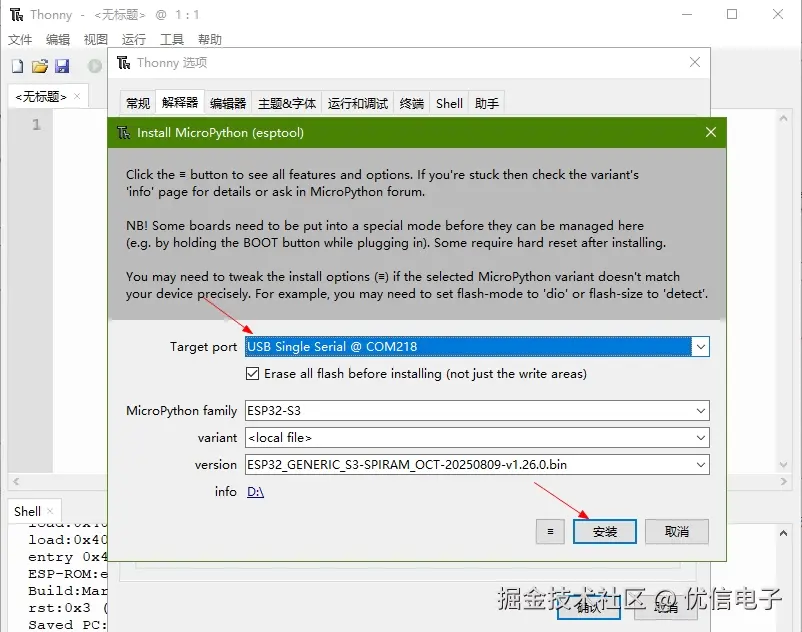Click the green Run script icon

click(95, 66)
